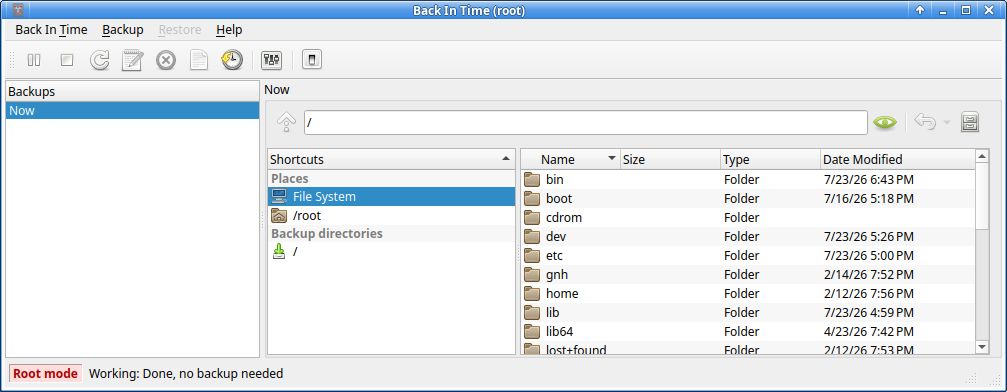Open the Backup menu
Viewport: 1007px width, 392px height.
[123, 30]
